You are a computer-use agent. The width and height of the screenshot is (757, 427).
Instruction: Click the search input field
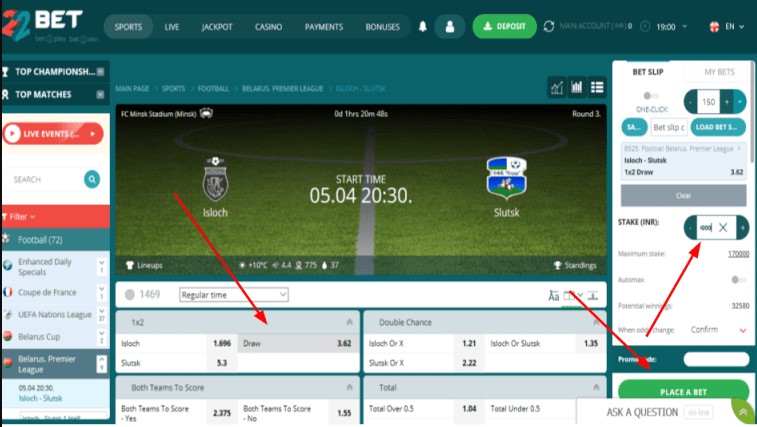coord(47,179)
